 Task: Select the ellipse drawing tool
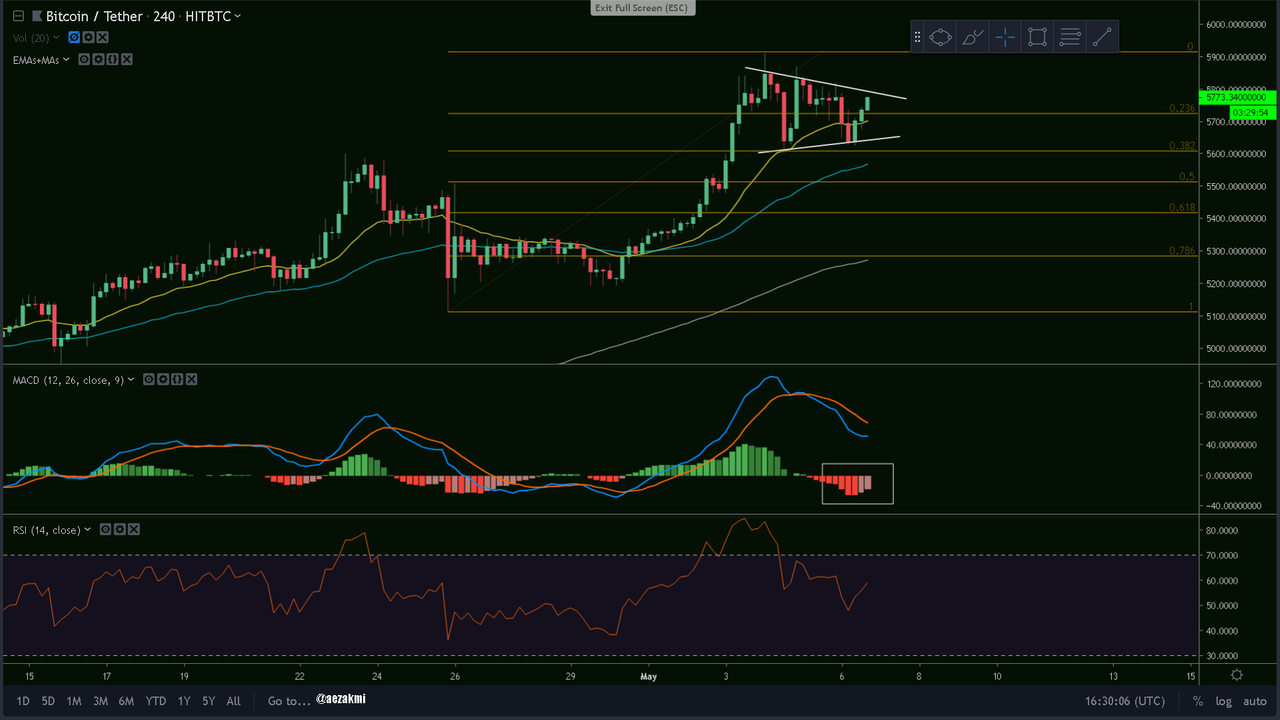pyautogui.click(x=941, y=38)
